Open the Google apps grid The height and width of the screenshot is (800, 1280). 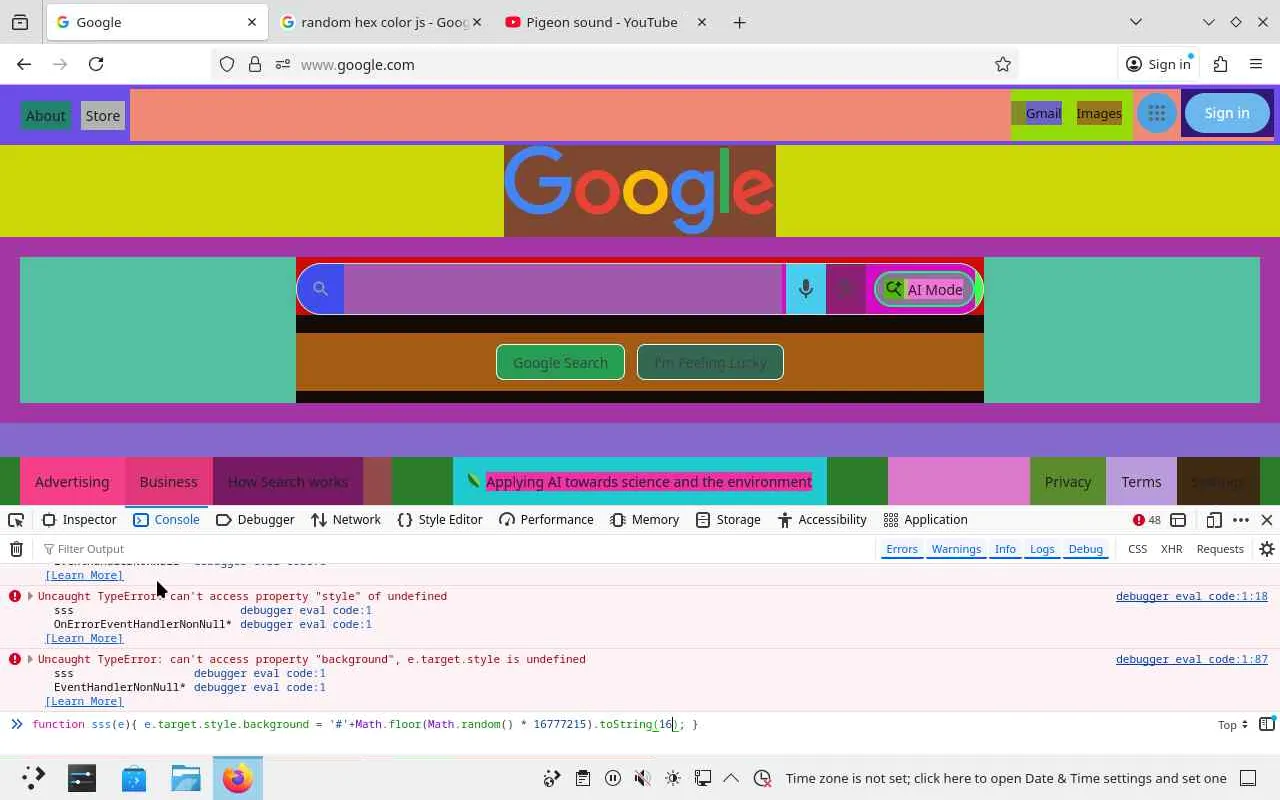point(1157,113)
